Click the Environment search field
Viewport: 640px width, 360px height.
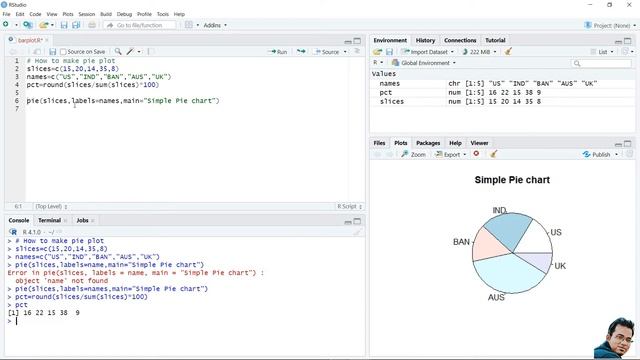pyautogui.click(x=601, y=63)
